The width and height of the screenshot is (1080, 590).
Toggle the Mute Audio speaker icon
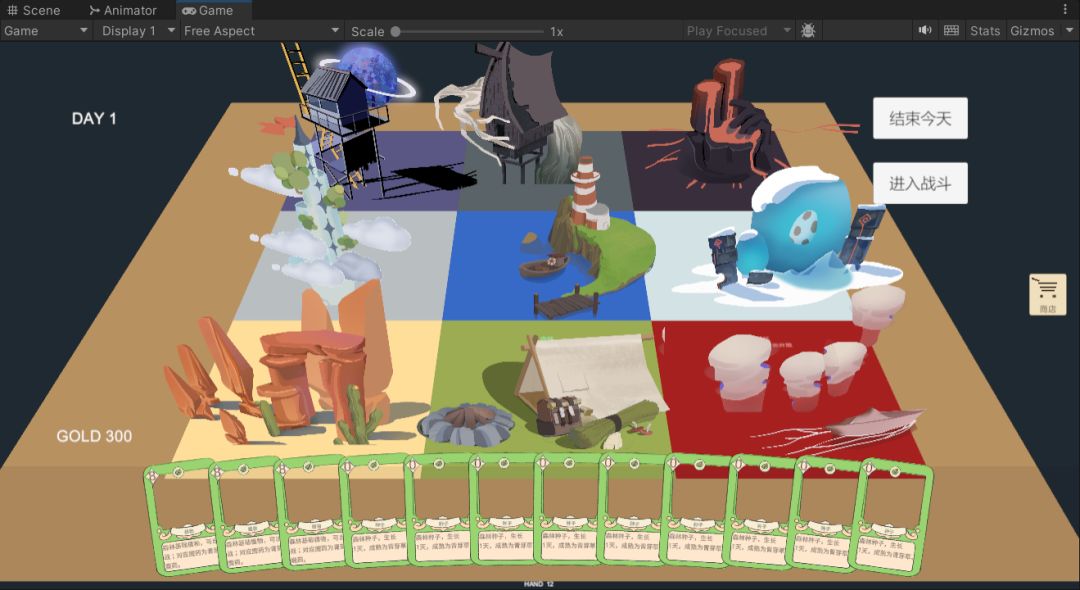[x=925, y=30]
